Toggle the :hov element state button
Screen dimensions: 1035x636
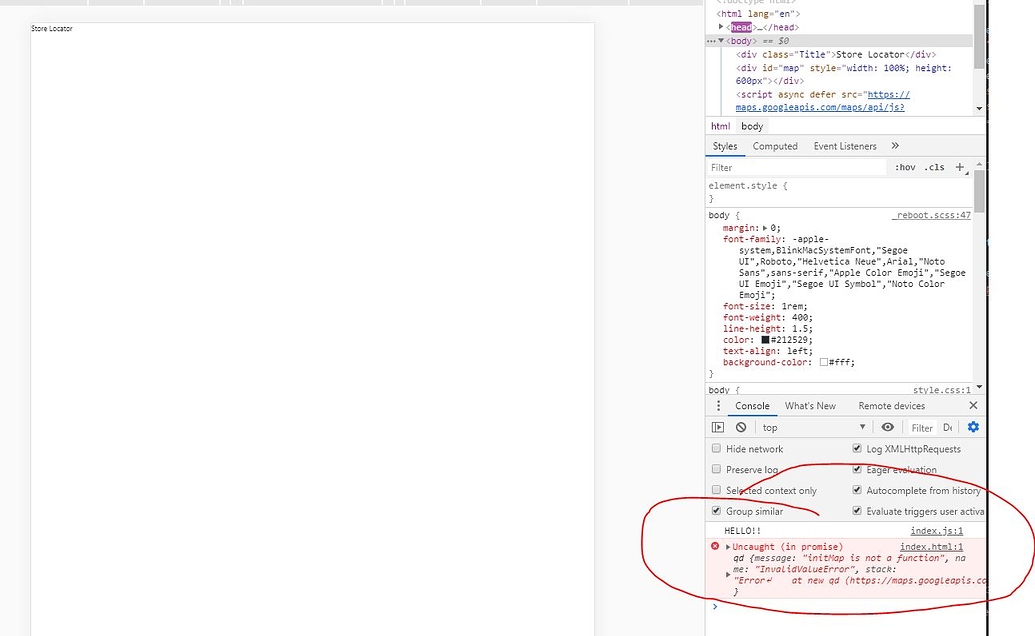point(905,167)
